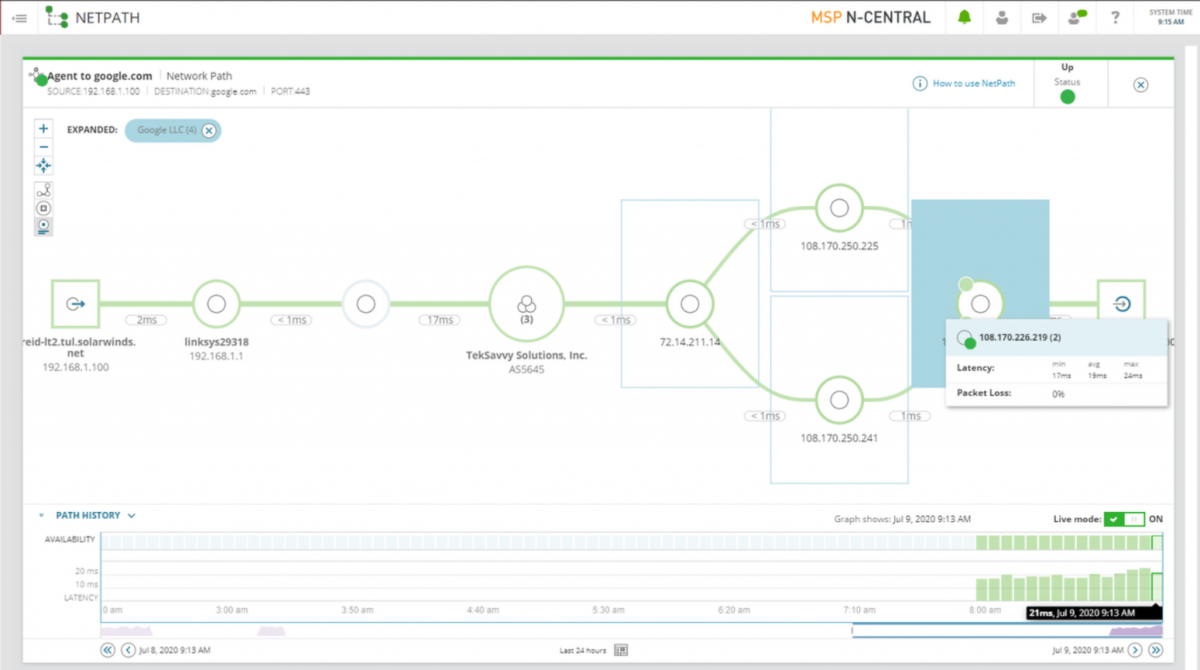Click the time range slider handle
Image resolution: width=1200 pixels, height=670 pixels.
click(x=852, y=630)
